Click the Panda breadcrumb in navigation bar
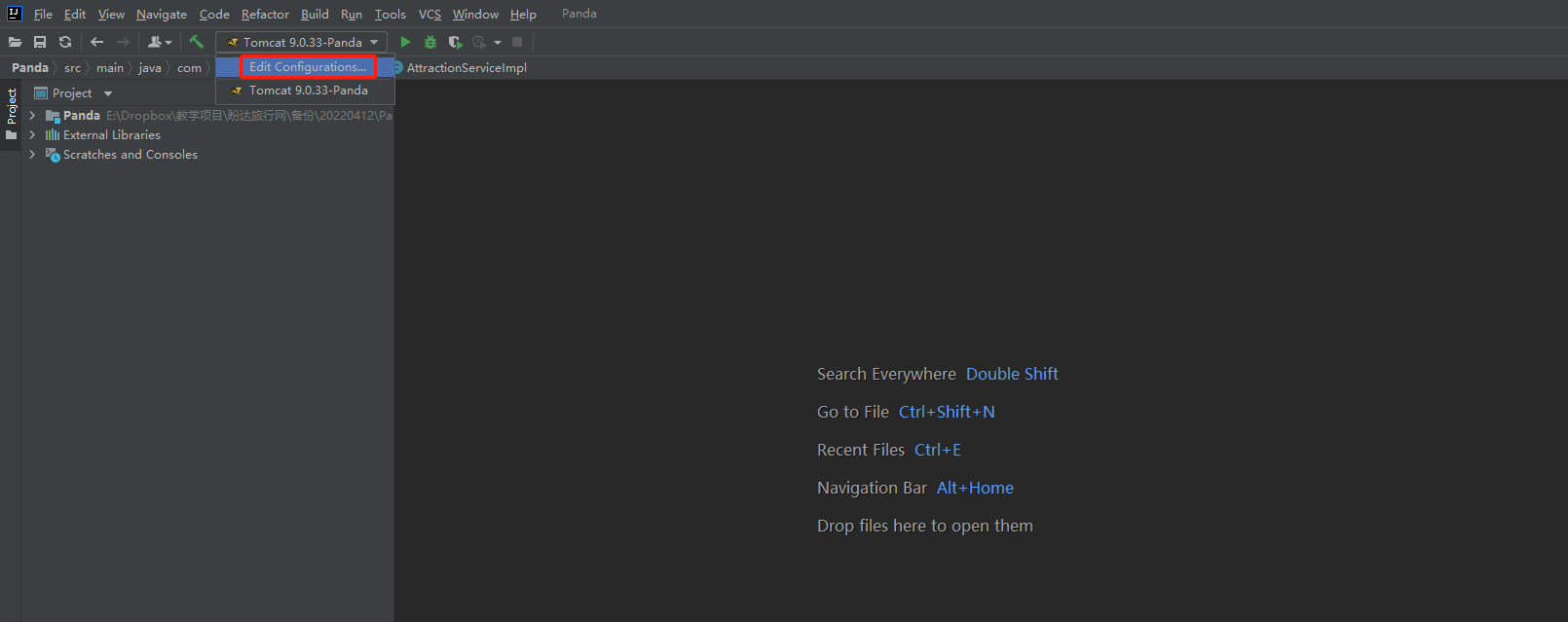The width and height of the screenshot is (1568, 622). (30, 67)
